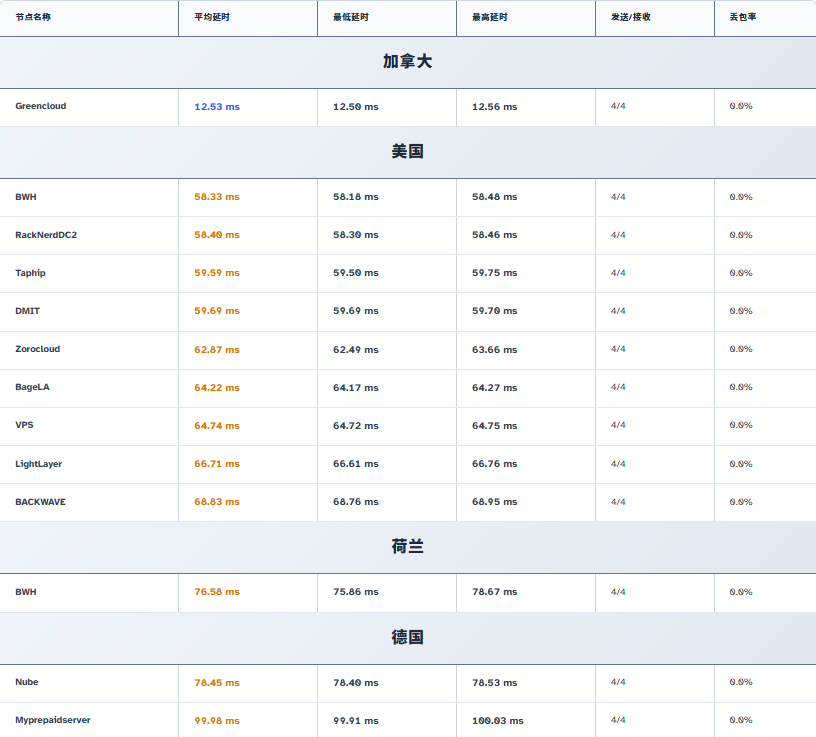816x737 pixels.
Task: Click the 76.58 ms average latency value
Action: coord(217,592)
